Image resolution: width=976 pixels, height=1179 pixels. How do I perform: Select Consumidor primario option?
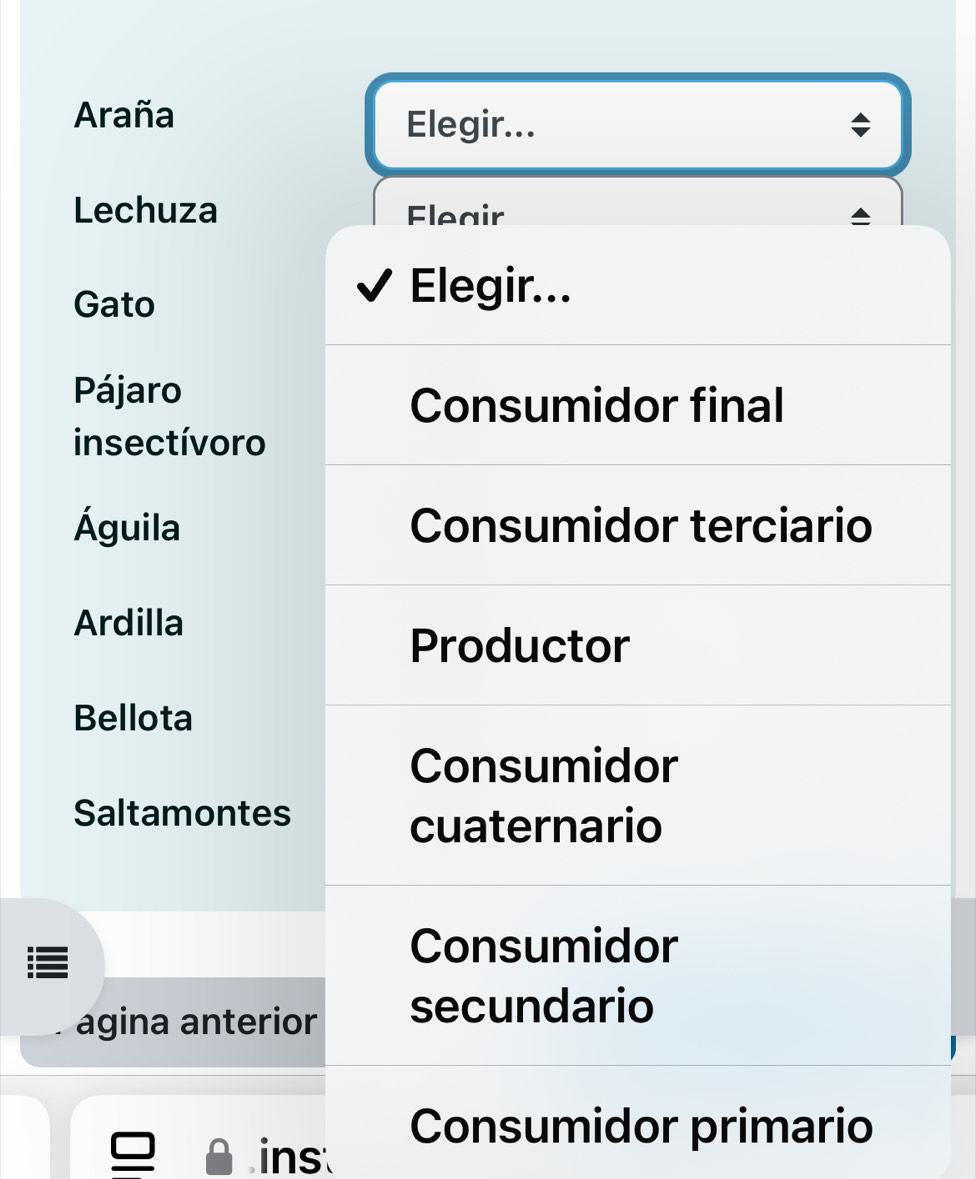[638, 1125]
